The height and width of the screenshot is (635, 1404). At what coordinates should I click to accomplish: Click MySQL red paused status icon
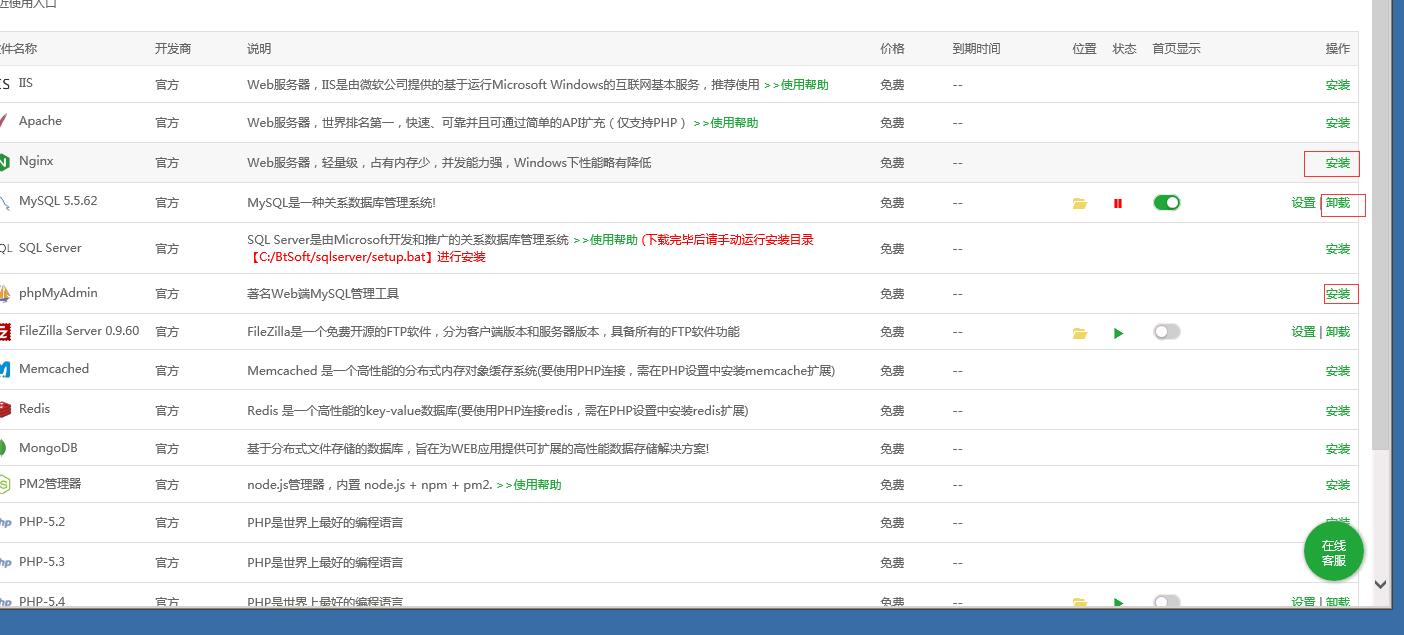tap(1118, 203)
